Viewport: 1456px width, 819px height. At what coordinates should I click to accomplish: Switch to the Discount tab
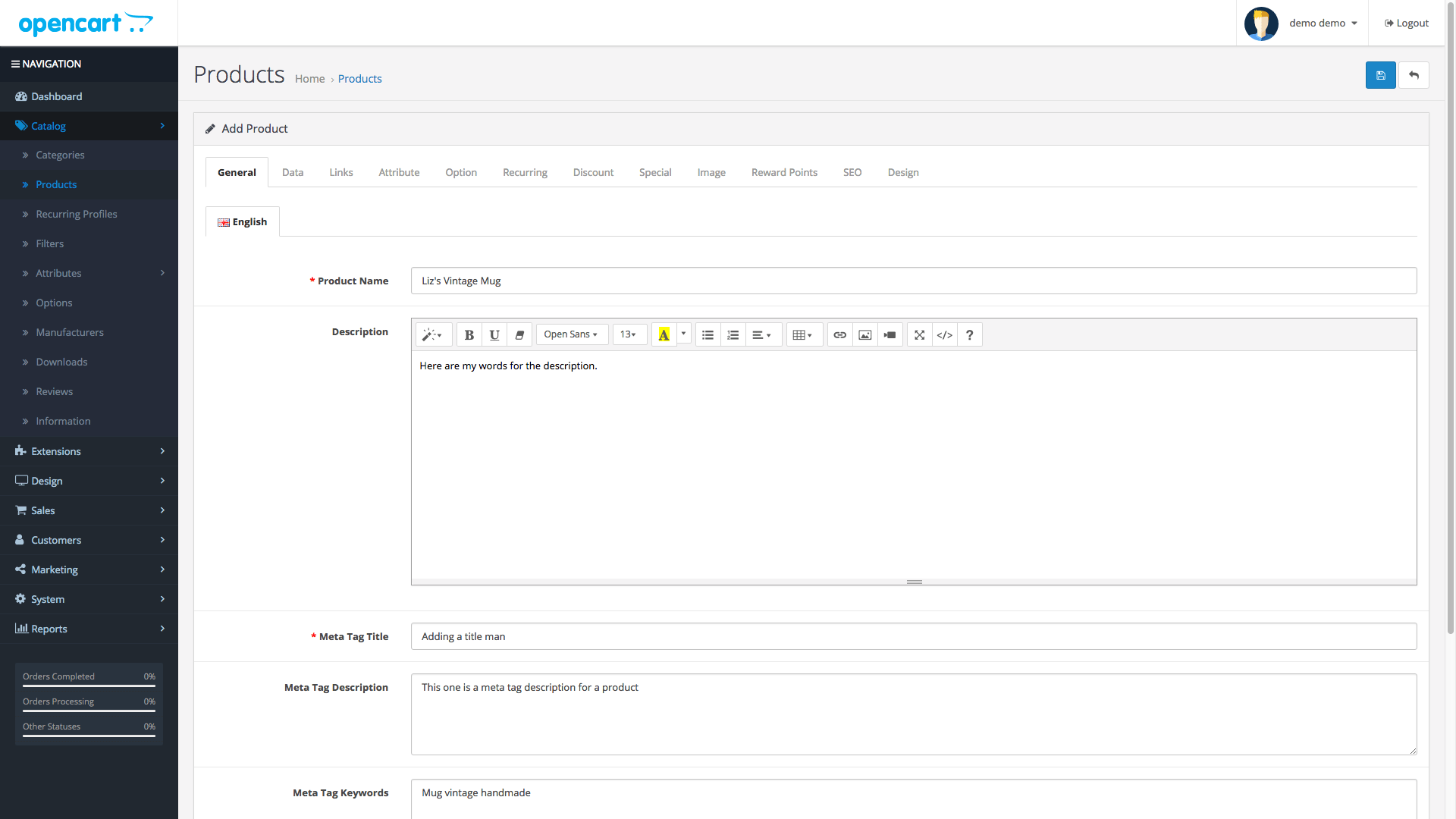593,172
